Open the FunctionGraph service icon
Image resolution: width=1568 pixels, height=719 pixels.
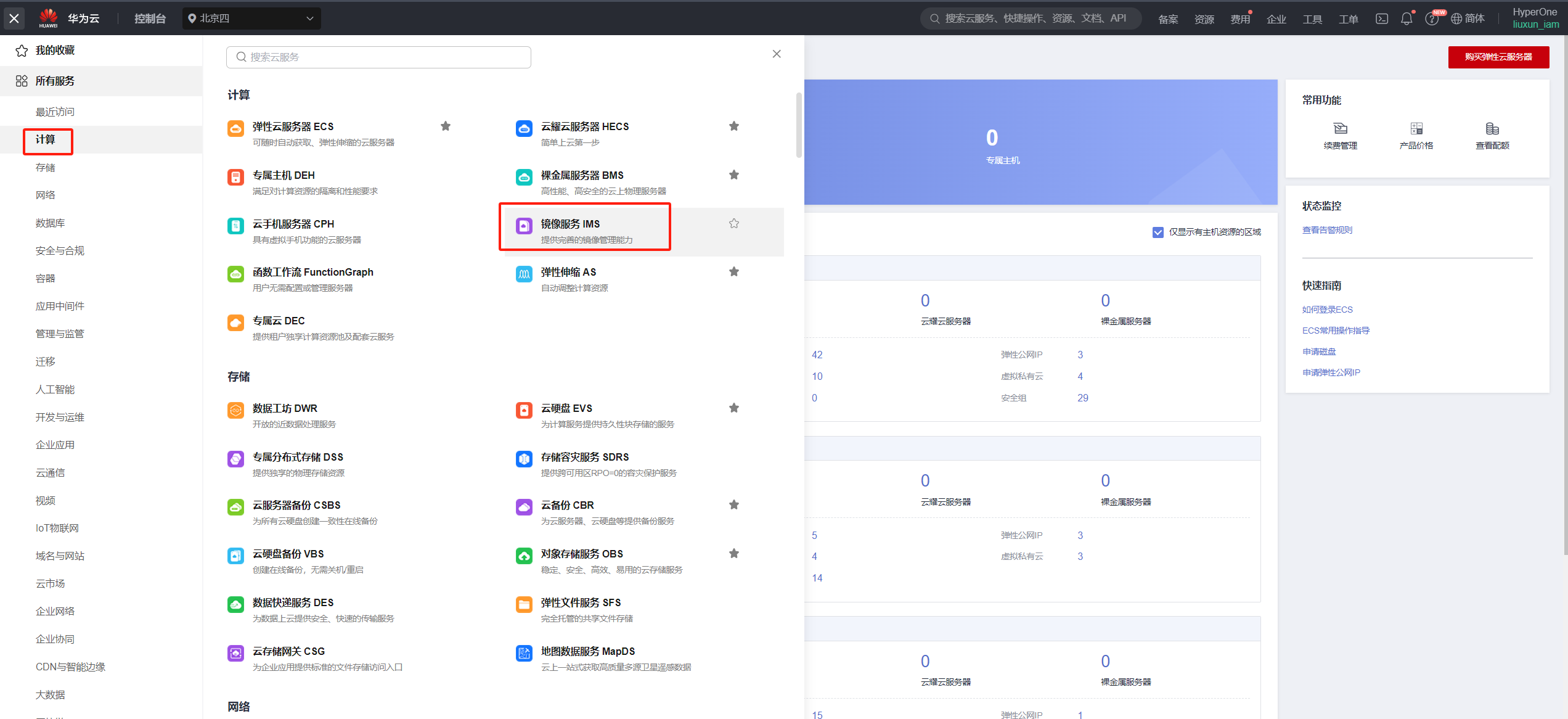[x=235, y=274]
